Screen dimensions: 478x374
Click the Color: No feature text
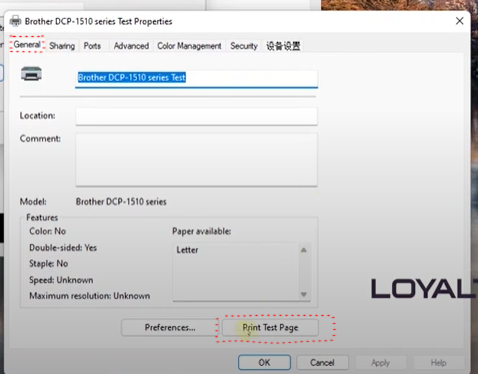coord(48,231)
